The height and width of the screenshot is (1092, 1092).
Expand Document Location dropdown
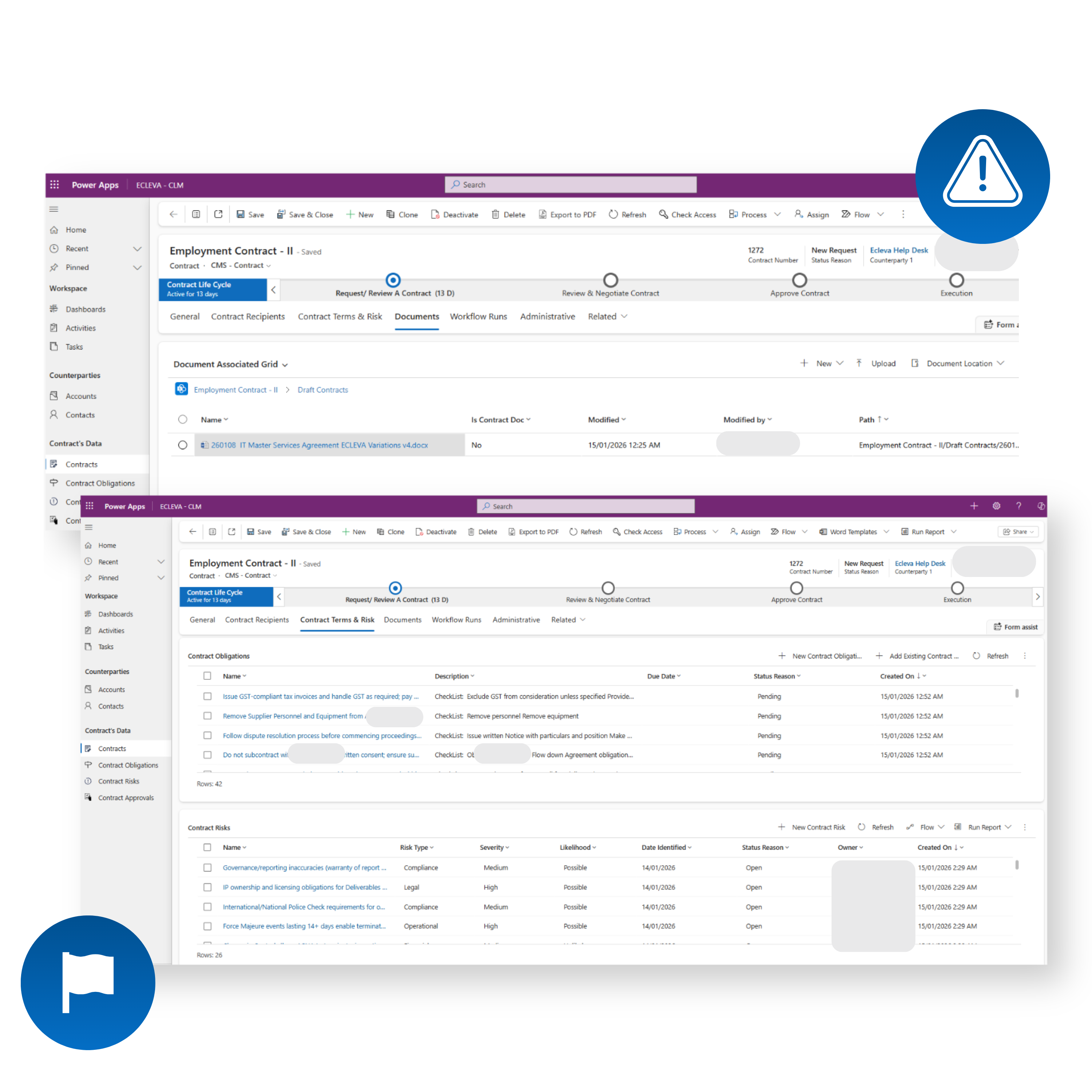click(1000, 363)
